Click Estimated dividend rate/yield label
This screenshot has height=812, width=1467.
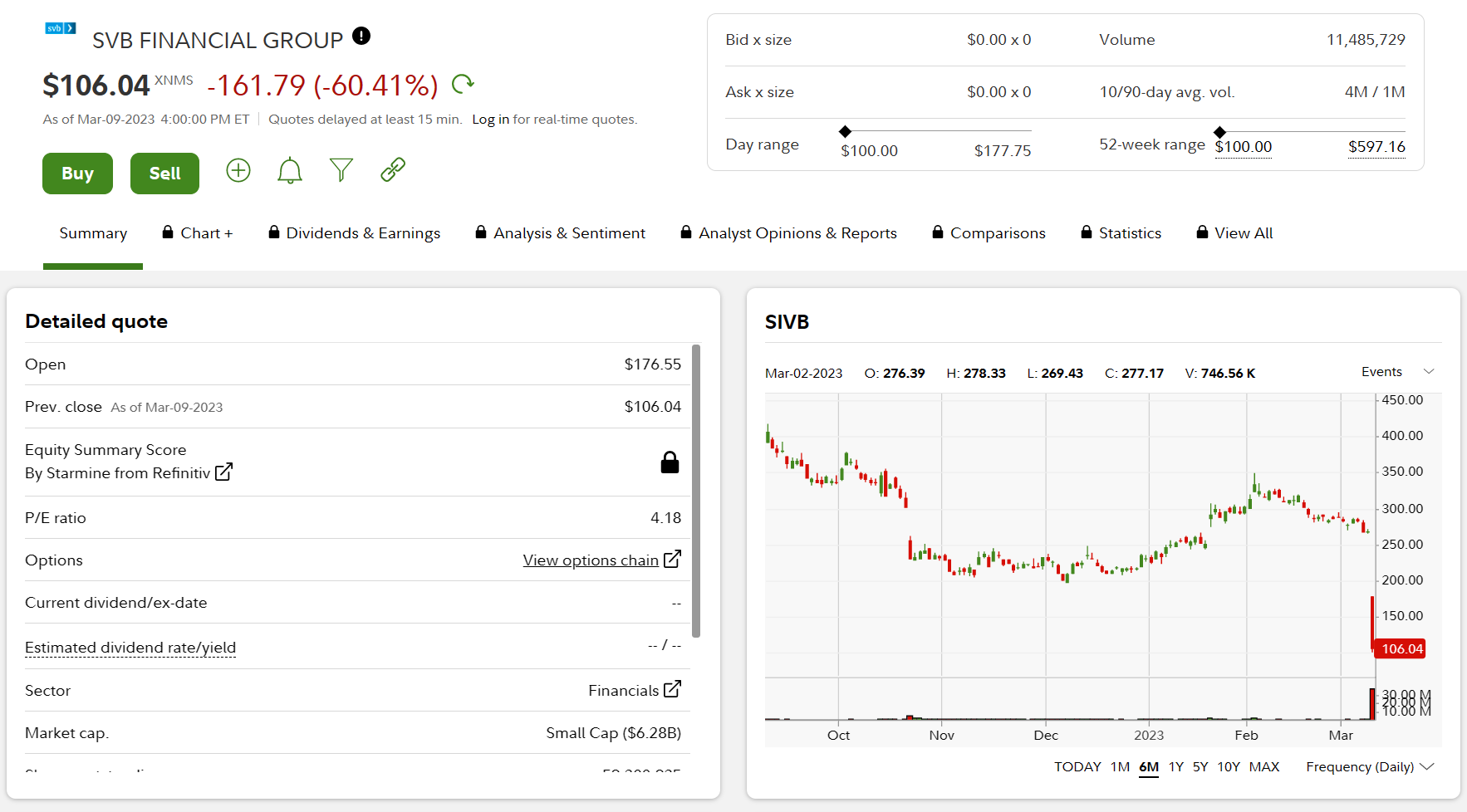130,648
